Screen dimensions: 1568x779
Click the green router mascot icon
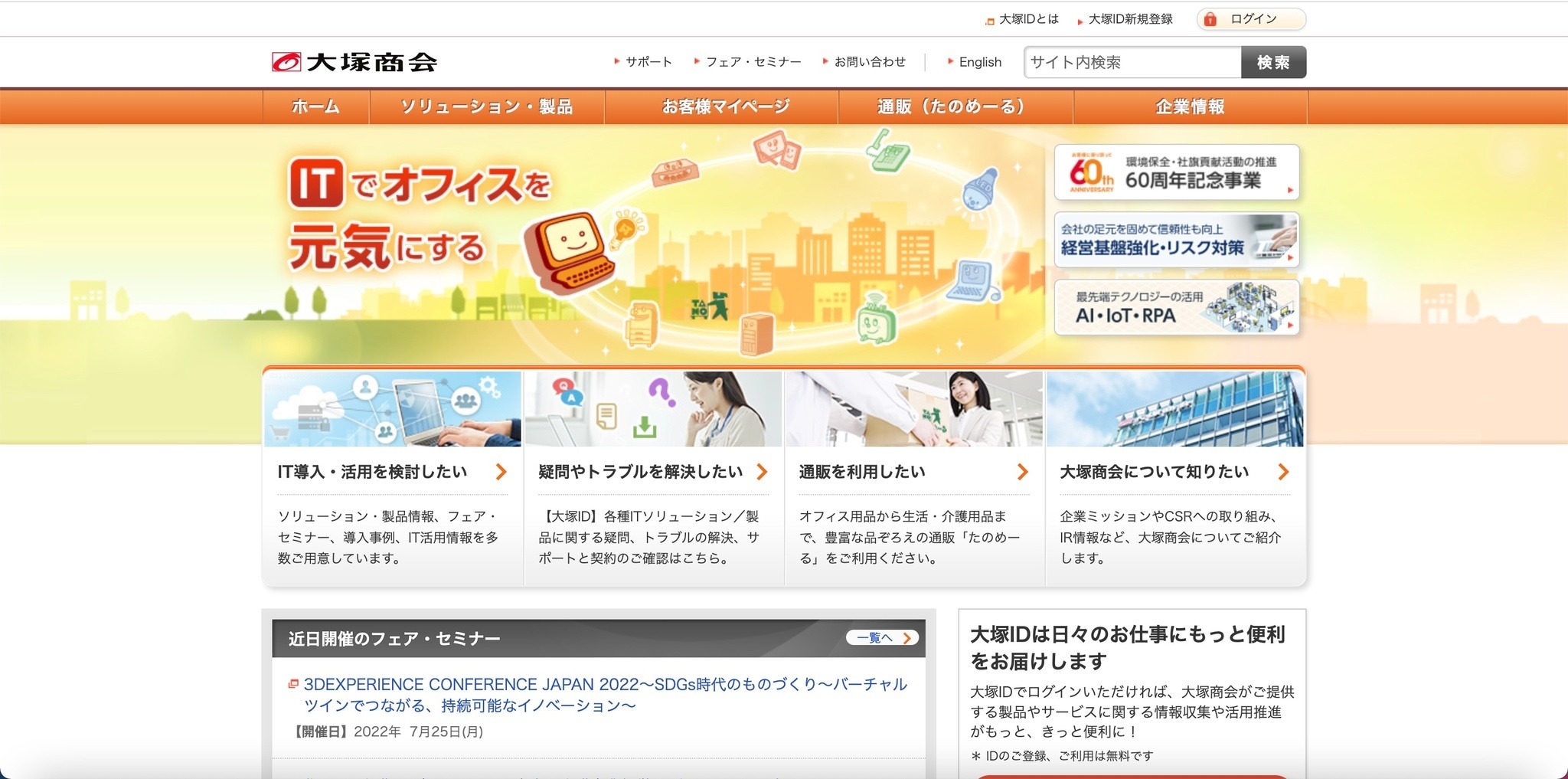point(876,317)
